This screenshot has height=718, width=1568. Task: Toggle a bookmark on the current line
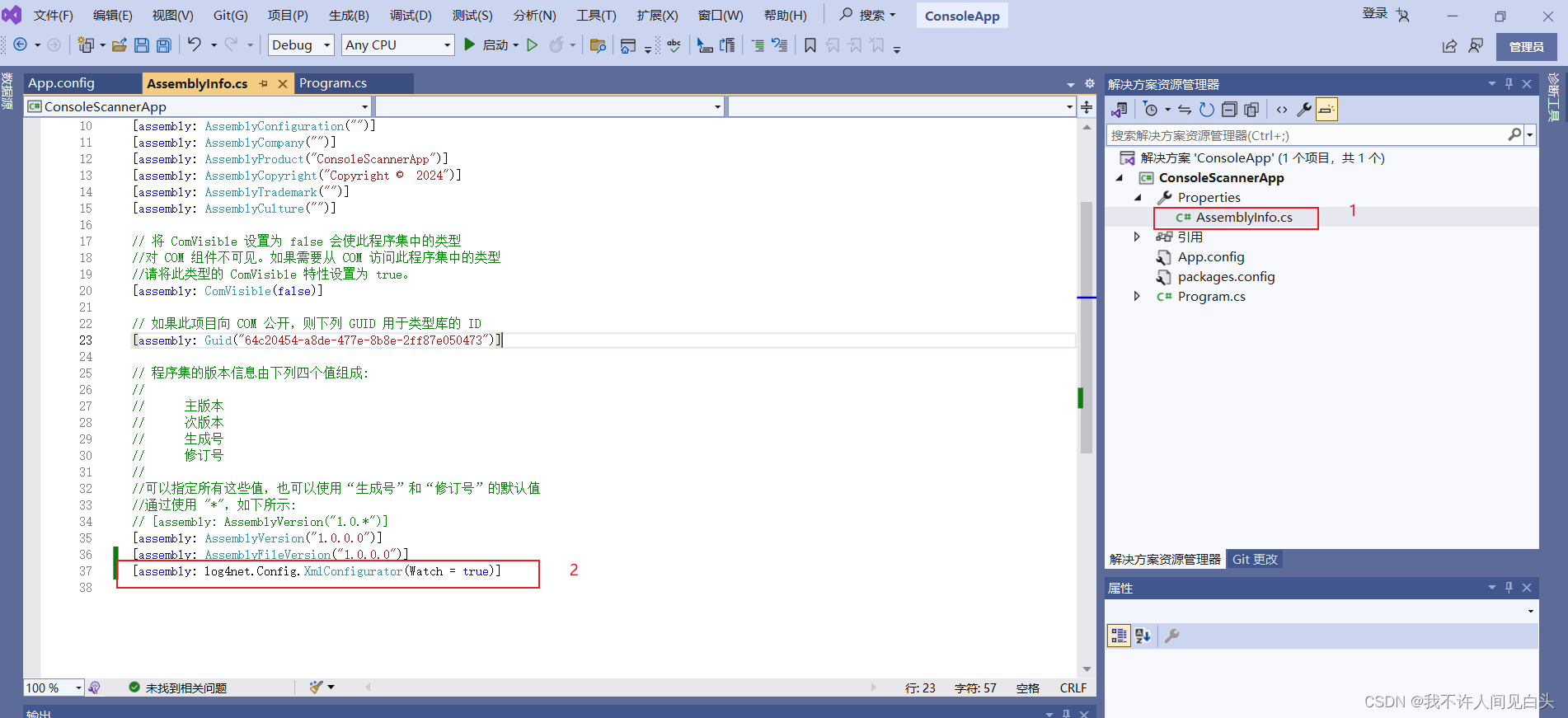(x=810, y=45)
